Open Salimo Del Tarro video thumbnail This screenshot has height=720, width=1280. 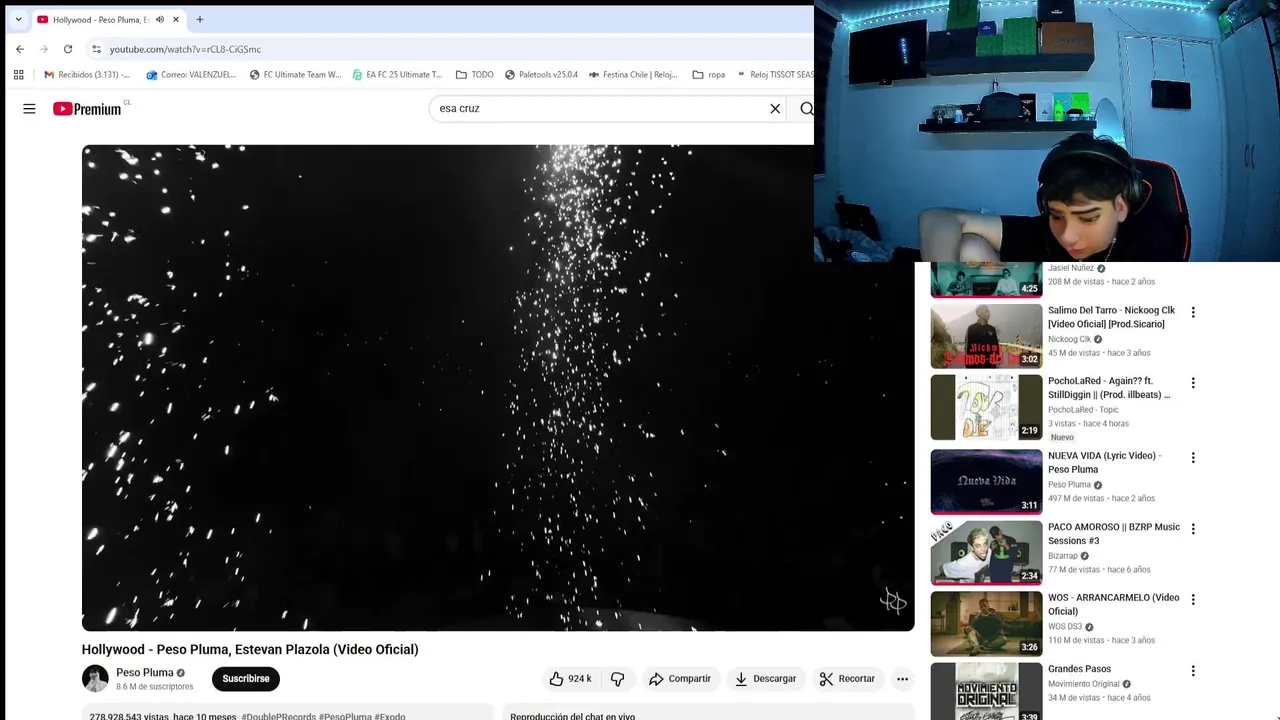click(986, 336)
